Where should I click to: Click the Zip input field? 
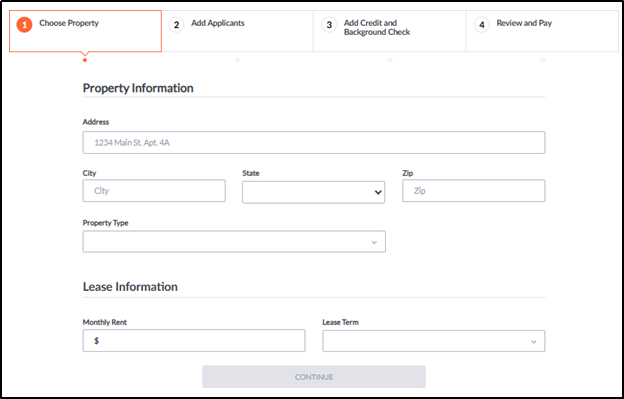coord(474,191)
